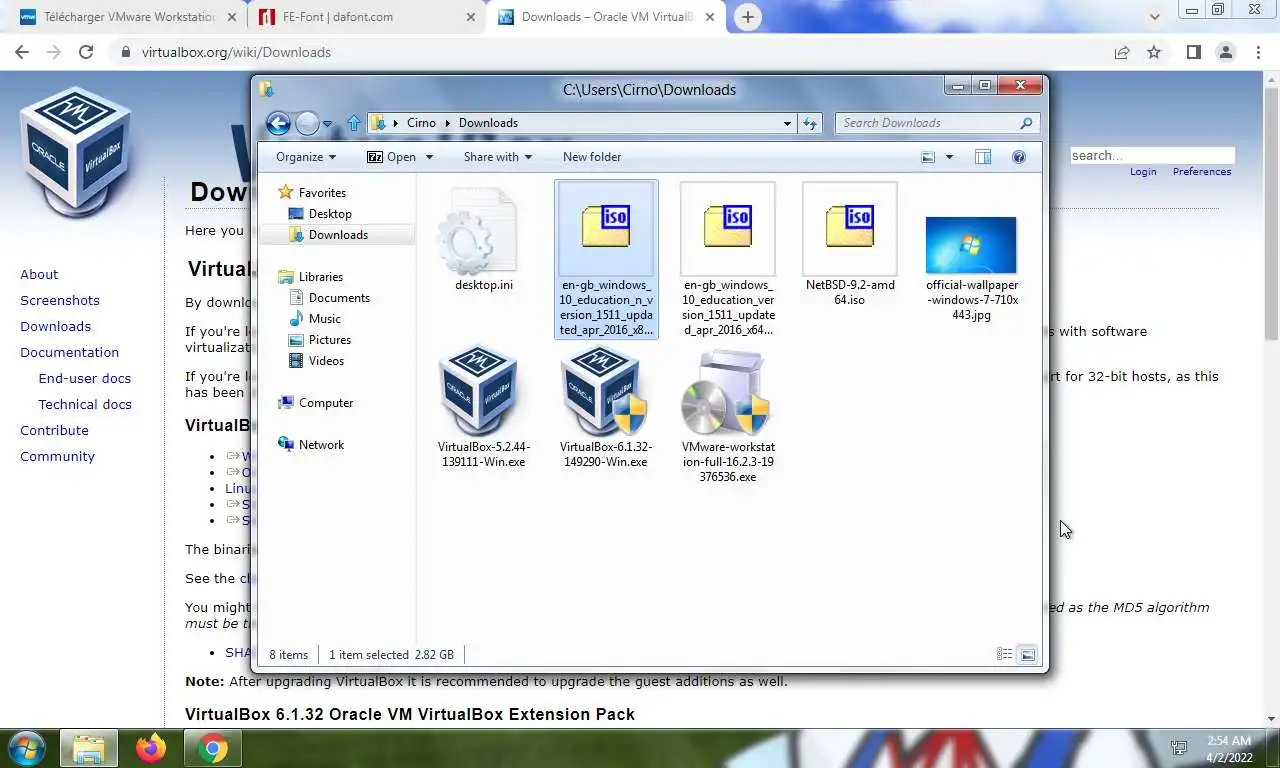This screenshot has width=1280, height=768.
Task: Click the blue up-folder arrow icon
Action: (x=353, y=123)
